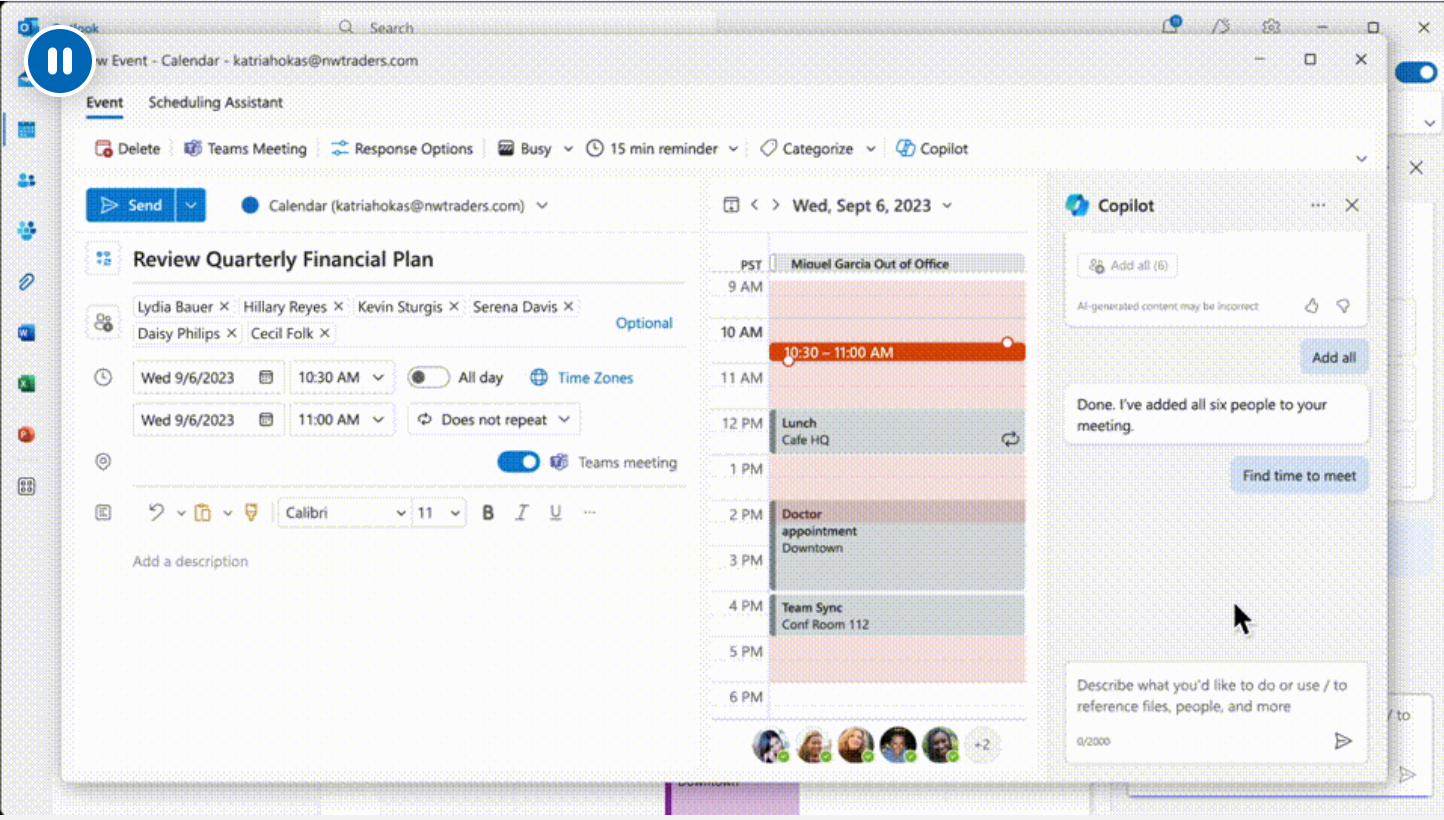The height and width of the screenshot is (820, 1444).
Task: Open more formatting options ellipsis beside Underline
Action: (589, 513)
